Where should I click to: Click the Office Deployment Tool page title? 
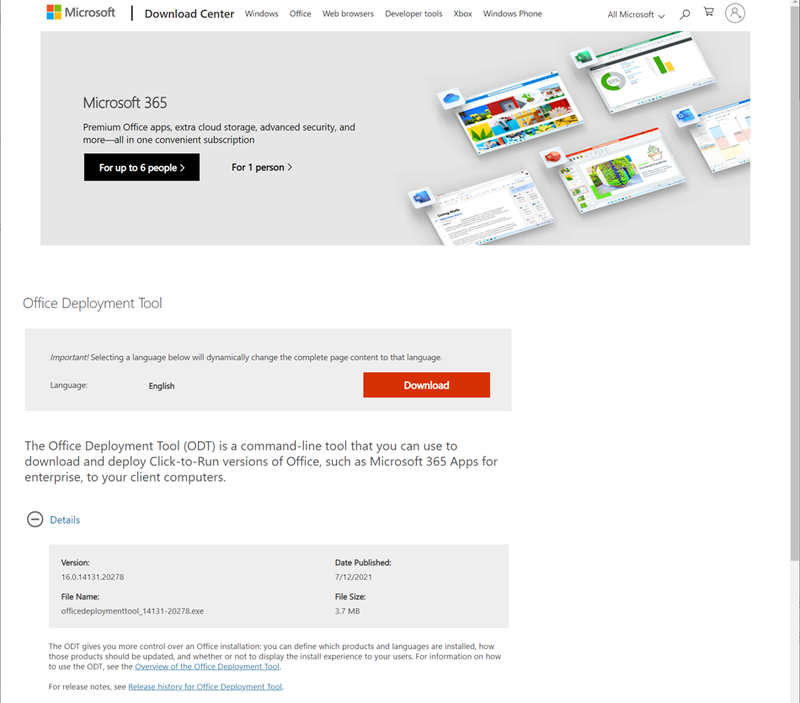pos(92,303)
